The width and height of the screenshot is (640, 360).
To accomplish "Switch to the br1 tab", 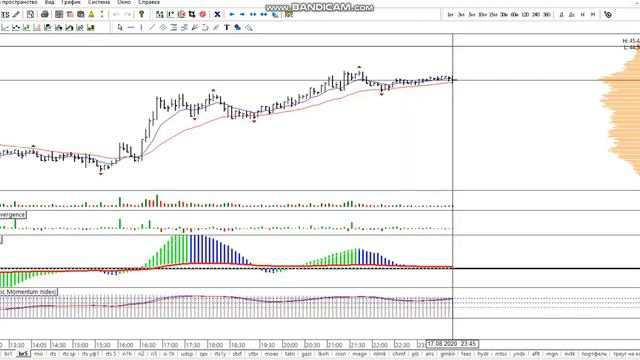I will tap(8, 354).
